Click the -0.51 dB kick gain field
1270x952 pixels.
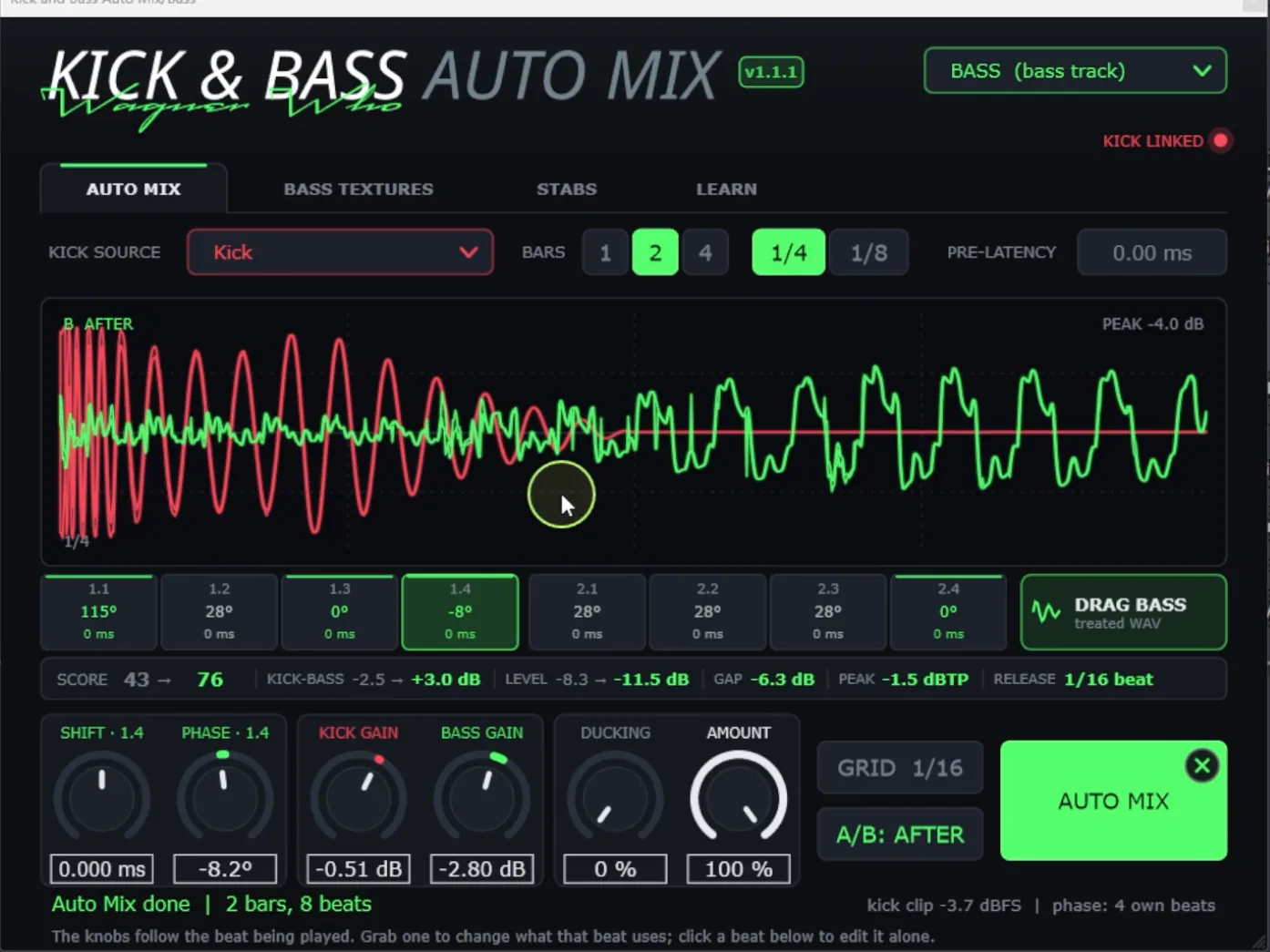coord(358,869)
